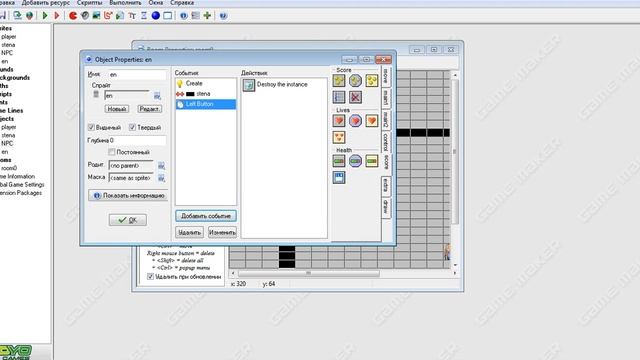
Task: Click the Create executable toolbar icon
Action: [17, 16]
